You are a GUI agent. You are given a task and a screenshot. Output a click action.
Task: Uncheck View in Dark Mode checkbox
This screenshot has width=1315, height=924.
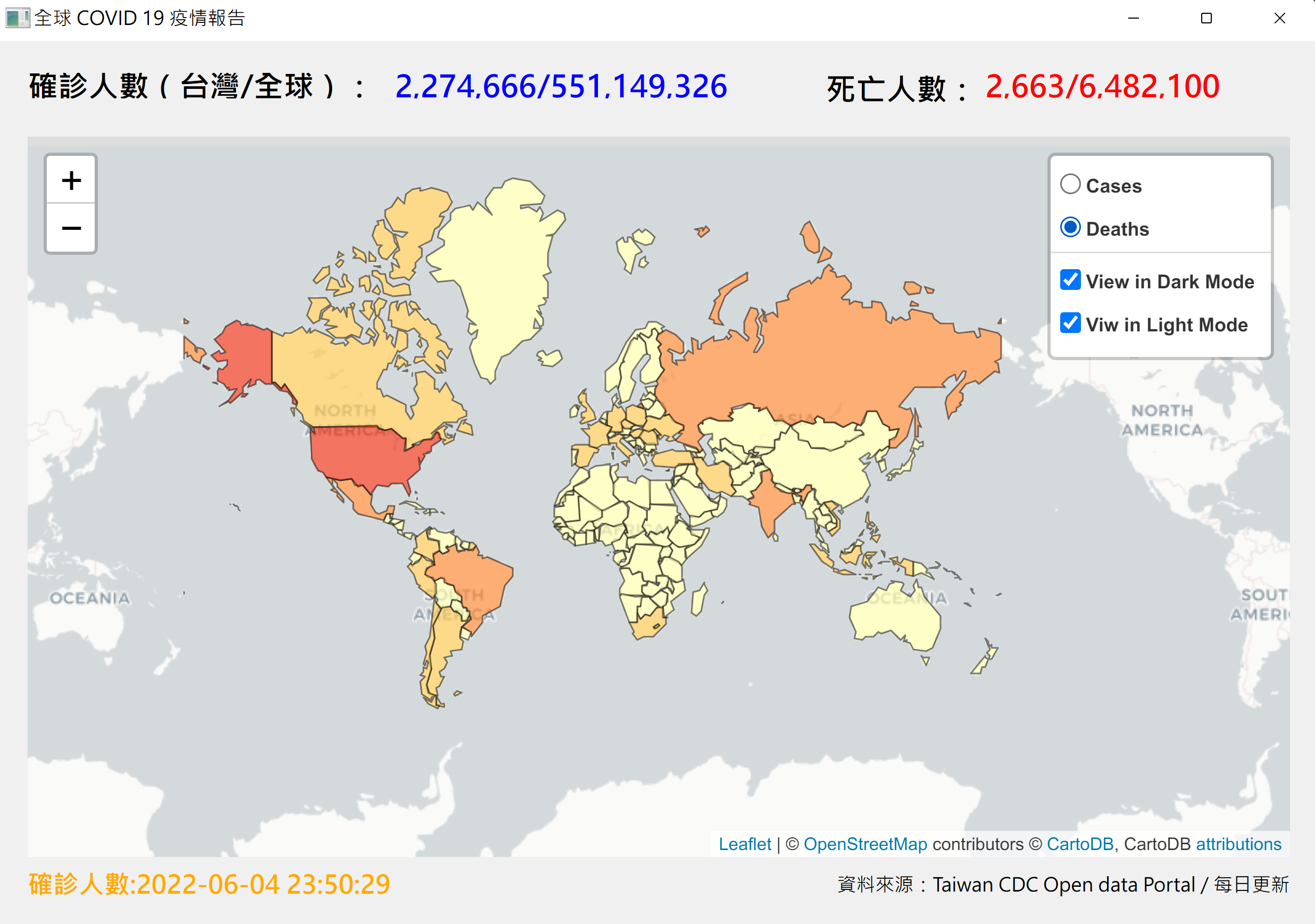tap(1070, 280)
